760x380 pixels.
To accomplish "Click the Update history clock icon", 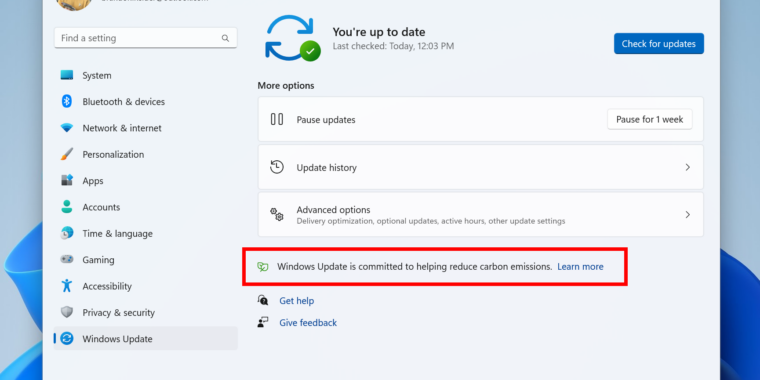I will 277,167.
